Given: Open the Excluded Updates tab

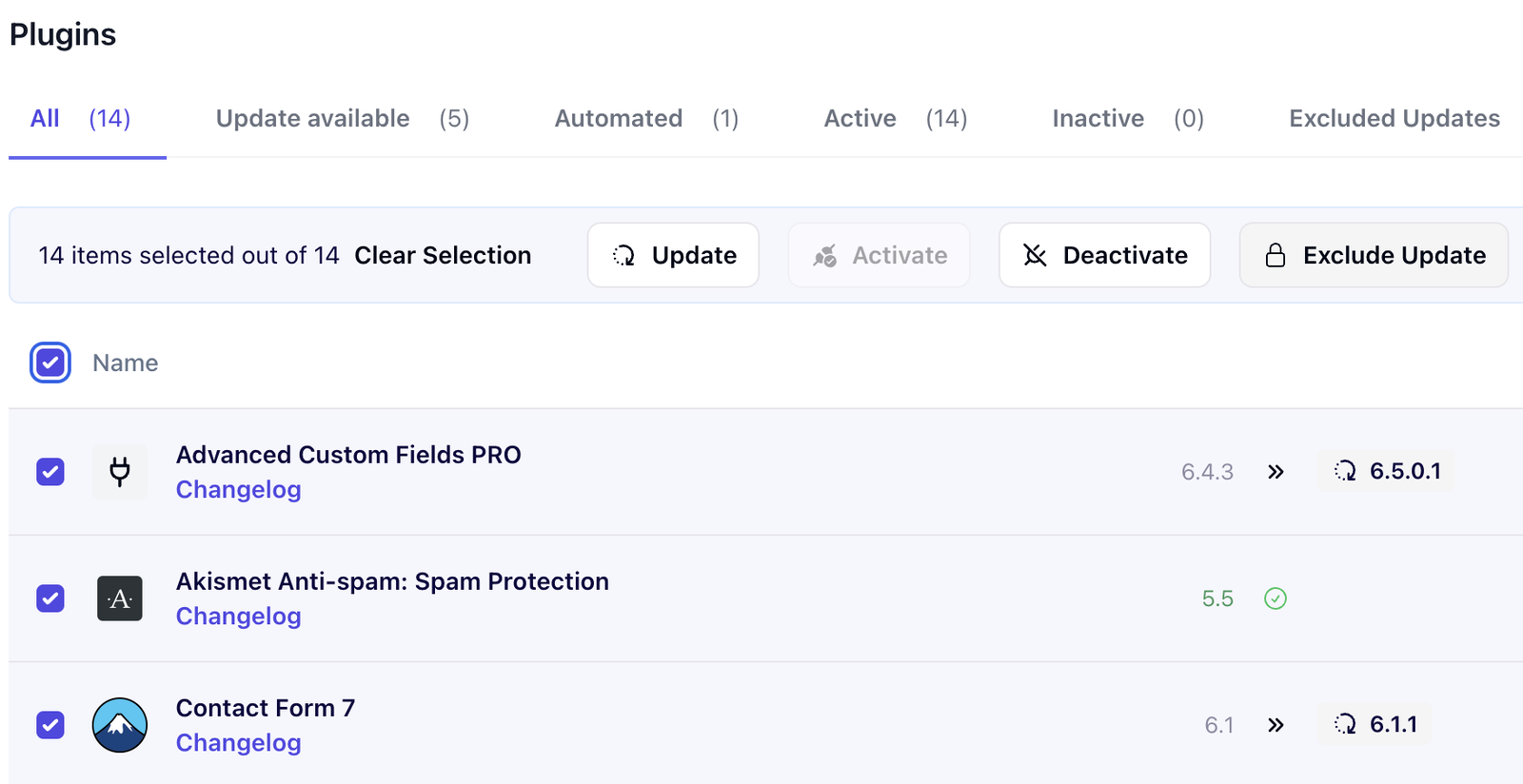Looking at the screenshot, I should point(1394,118).
